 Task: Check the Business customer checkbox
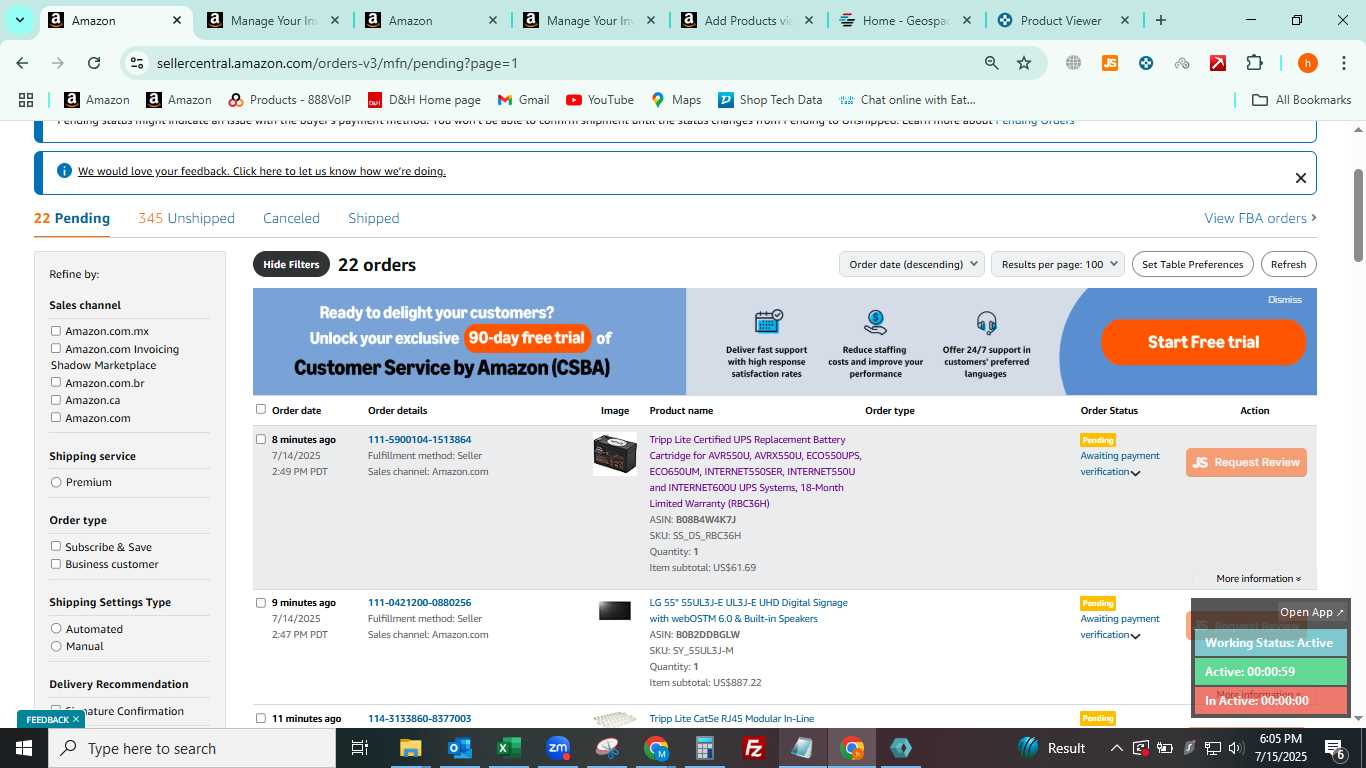tap(56, 564)
